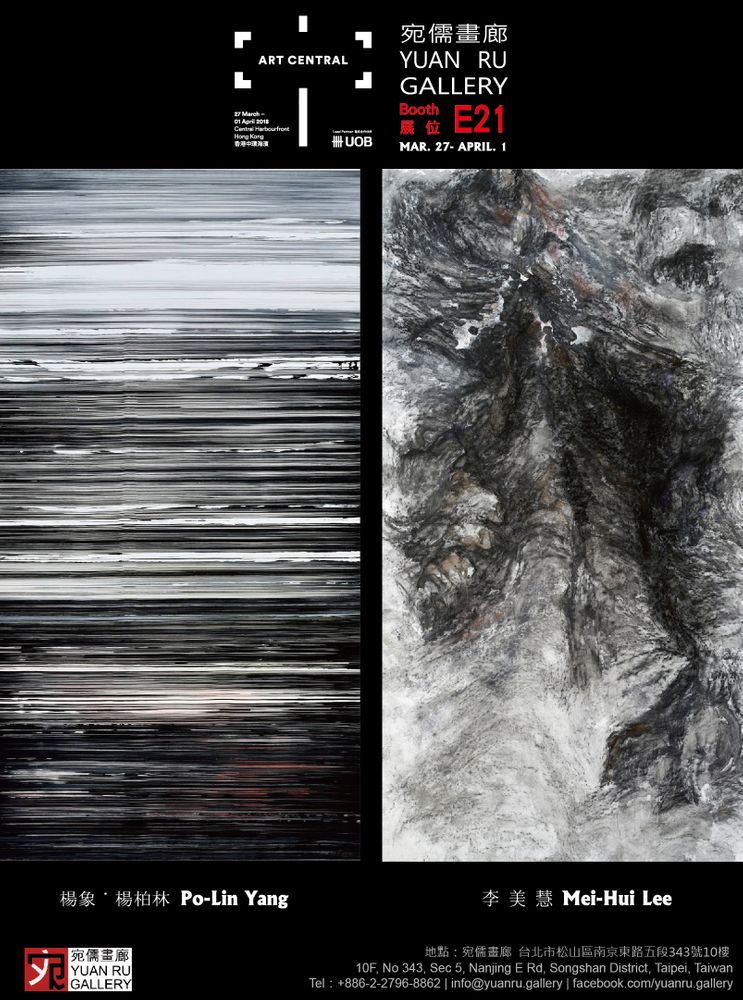Select the Chinese name 李美慧
The width and height of the screenshot is (743, 1000).
click(x=517, y=899)
